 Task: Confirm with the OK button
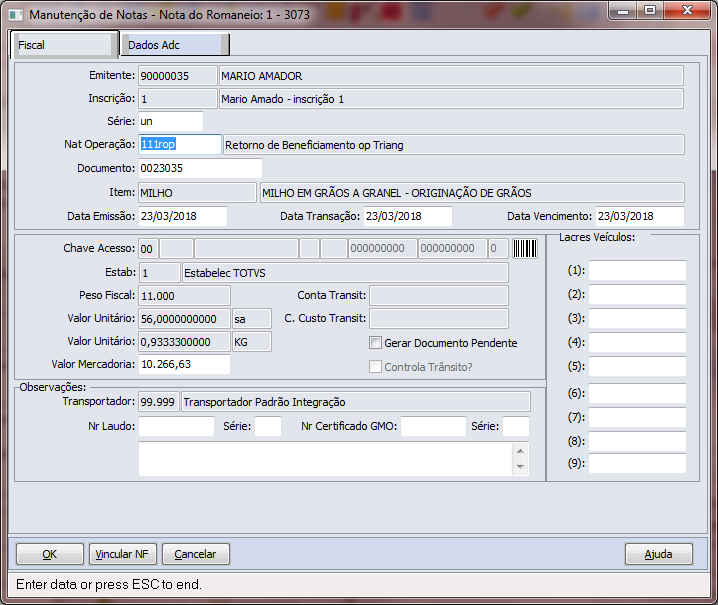(50, 554)
